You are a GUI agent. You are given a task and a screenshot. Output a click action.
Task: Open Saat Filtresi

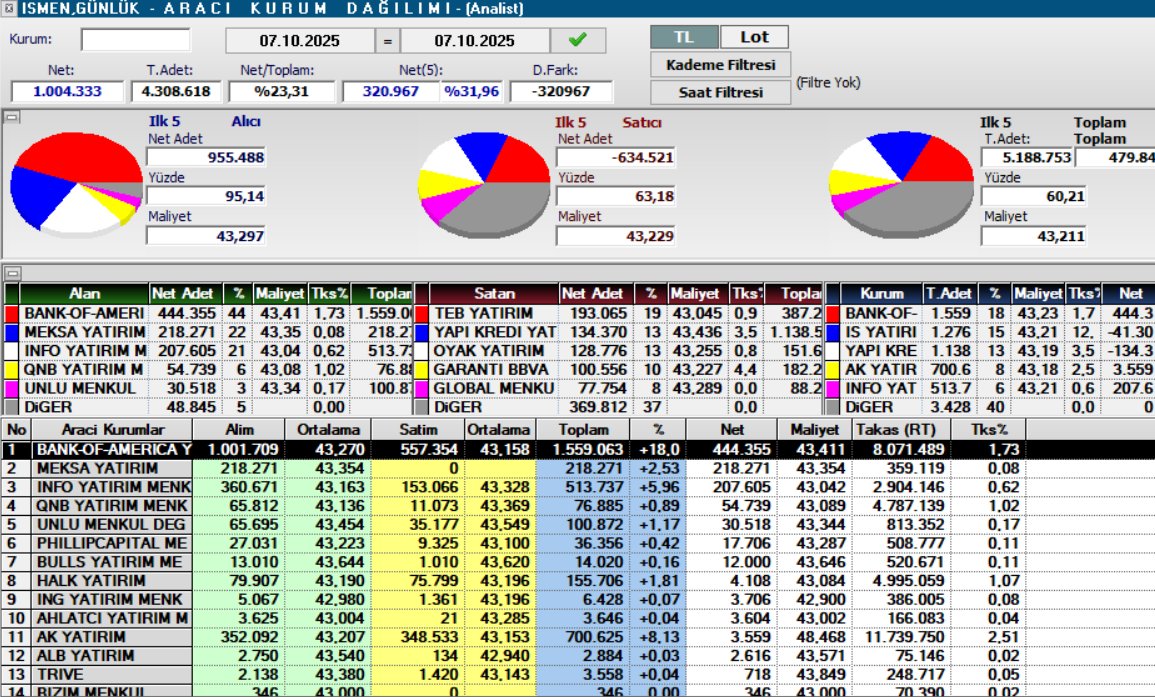[x=720, y=92]
